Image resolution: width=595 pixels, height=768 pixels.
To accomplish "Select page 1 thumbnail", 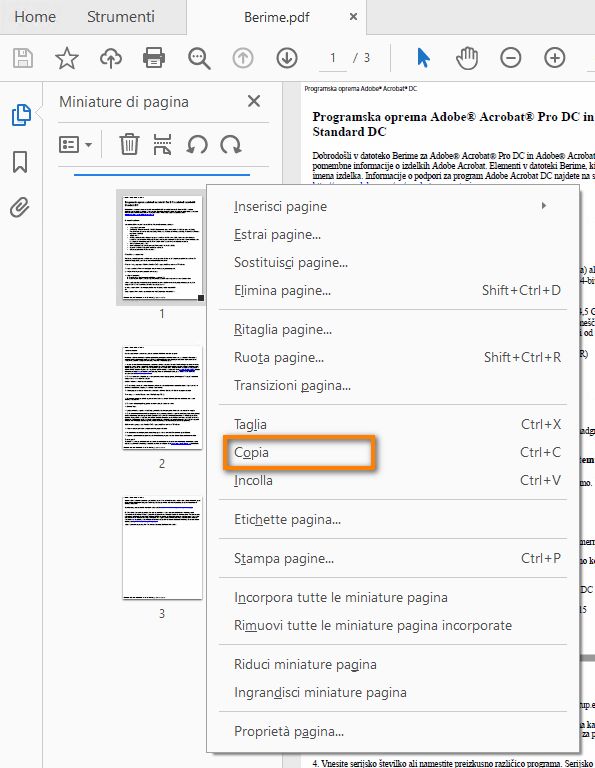I will point(162,248).
